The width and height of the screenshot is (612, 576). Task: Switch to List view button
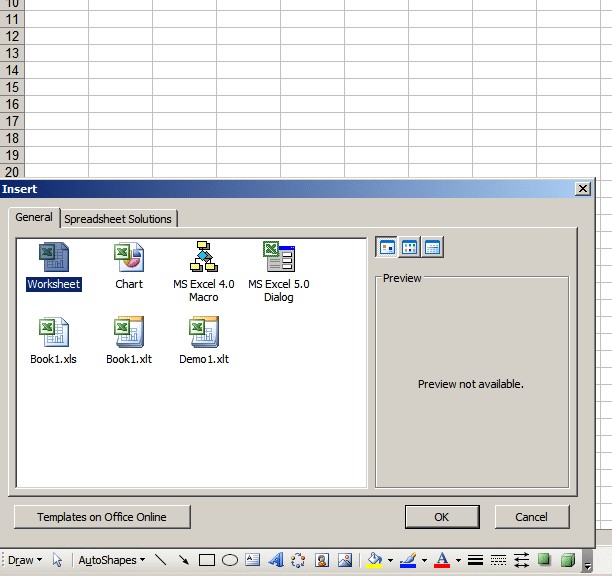(x=409, y=247)
